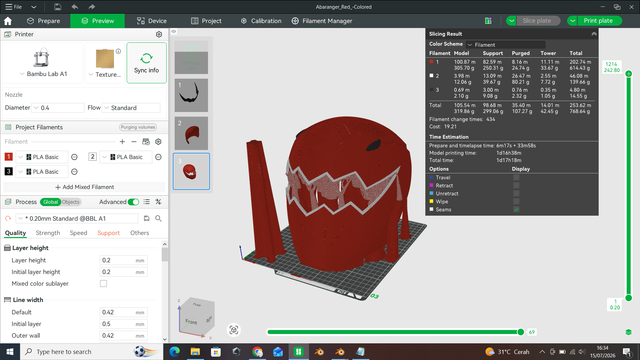Collapse the Slicing Result panel
Screen dimensions: 640x360
[x=594, y=34]
